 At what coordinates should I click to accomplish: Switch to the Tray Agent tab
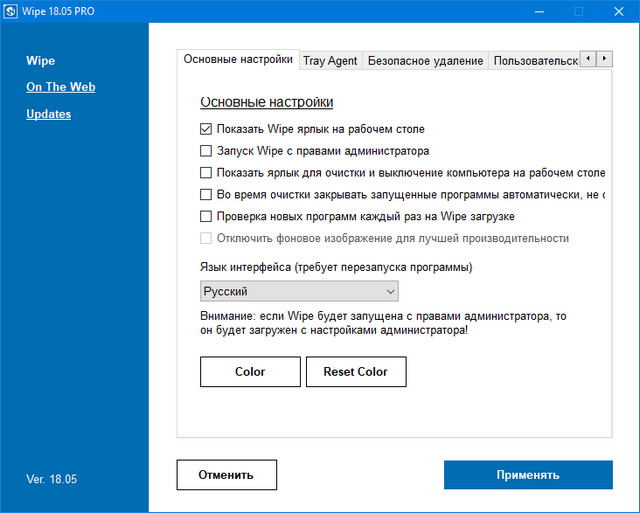329,60
